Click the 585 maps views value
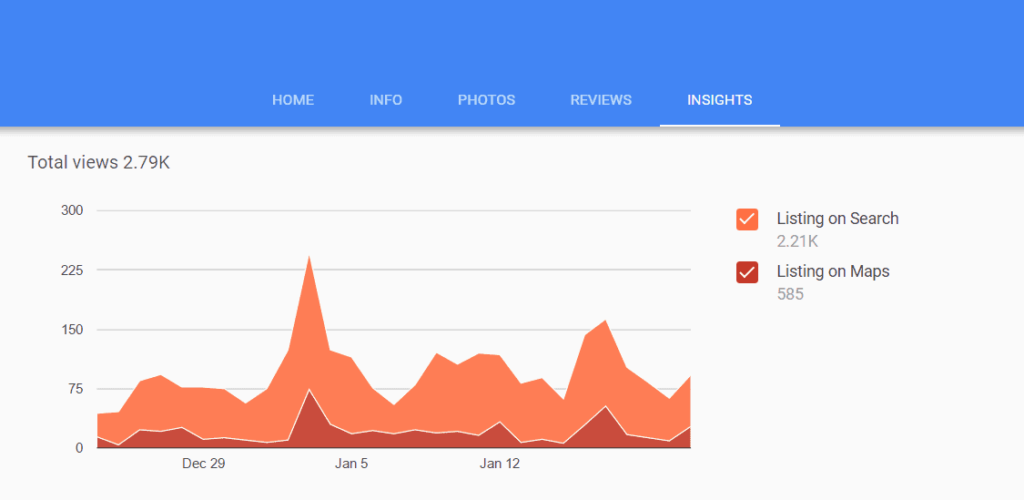 (x=790, y=294)
